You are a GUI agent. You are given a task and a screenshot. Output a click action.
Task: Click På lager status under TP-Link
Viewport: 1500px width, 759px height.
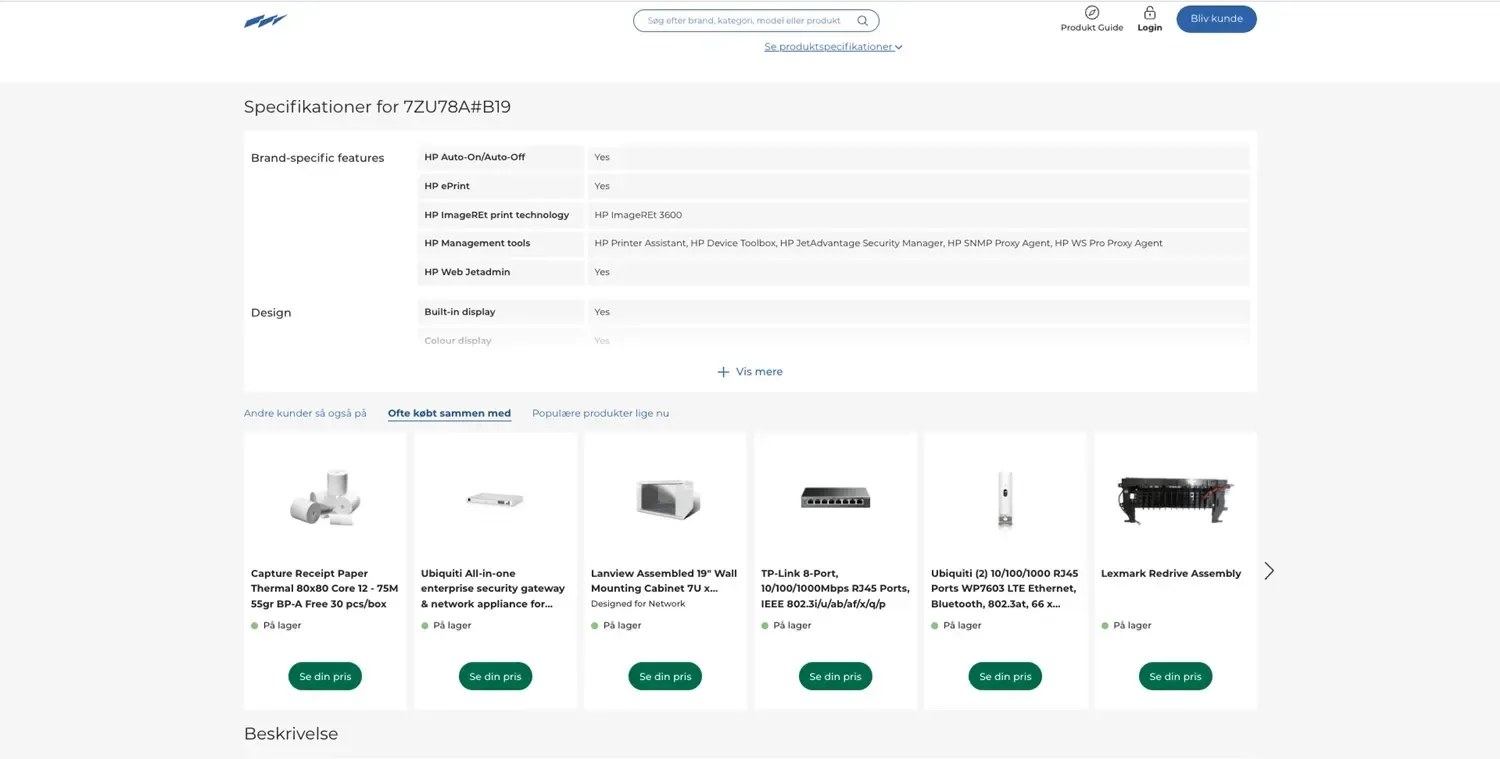pos(792,626)
